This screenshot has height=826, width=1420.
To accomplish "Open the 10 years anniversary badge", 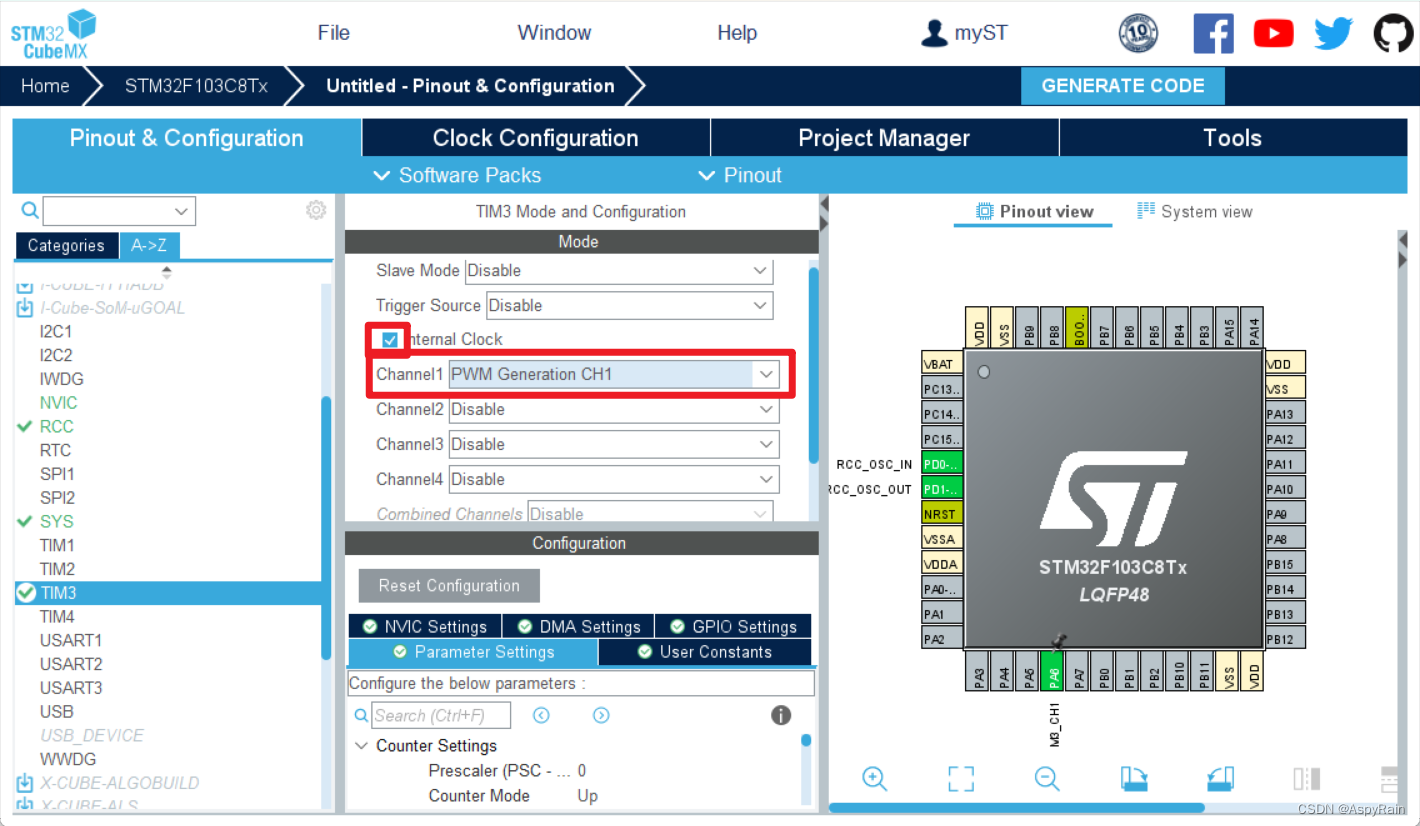I will 1138,33.
